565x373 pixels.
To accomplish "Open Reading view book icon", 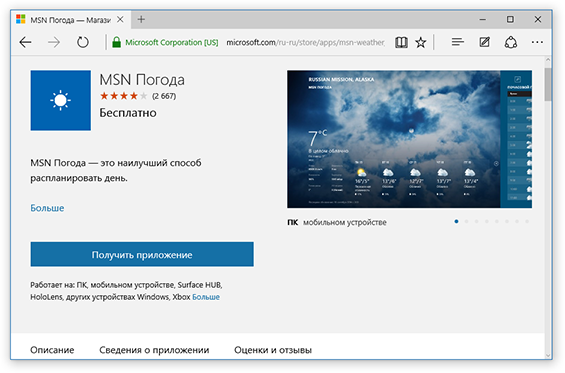I will point(401,43).
